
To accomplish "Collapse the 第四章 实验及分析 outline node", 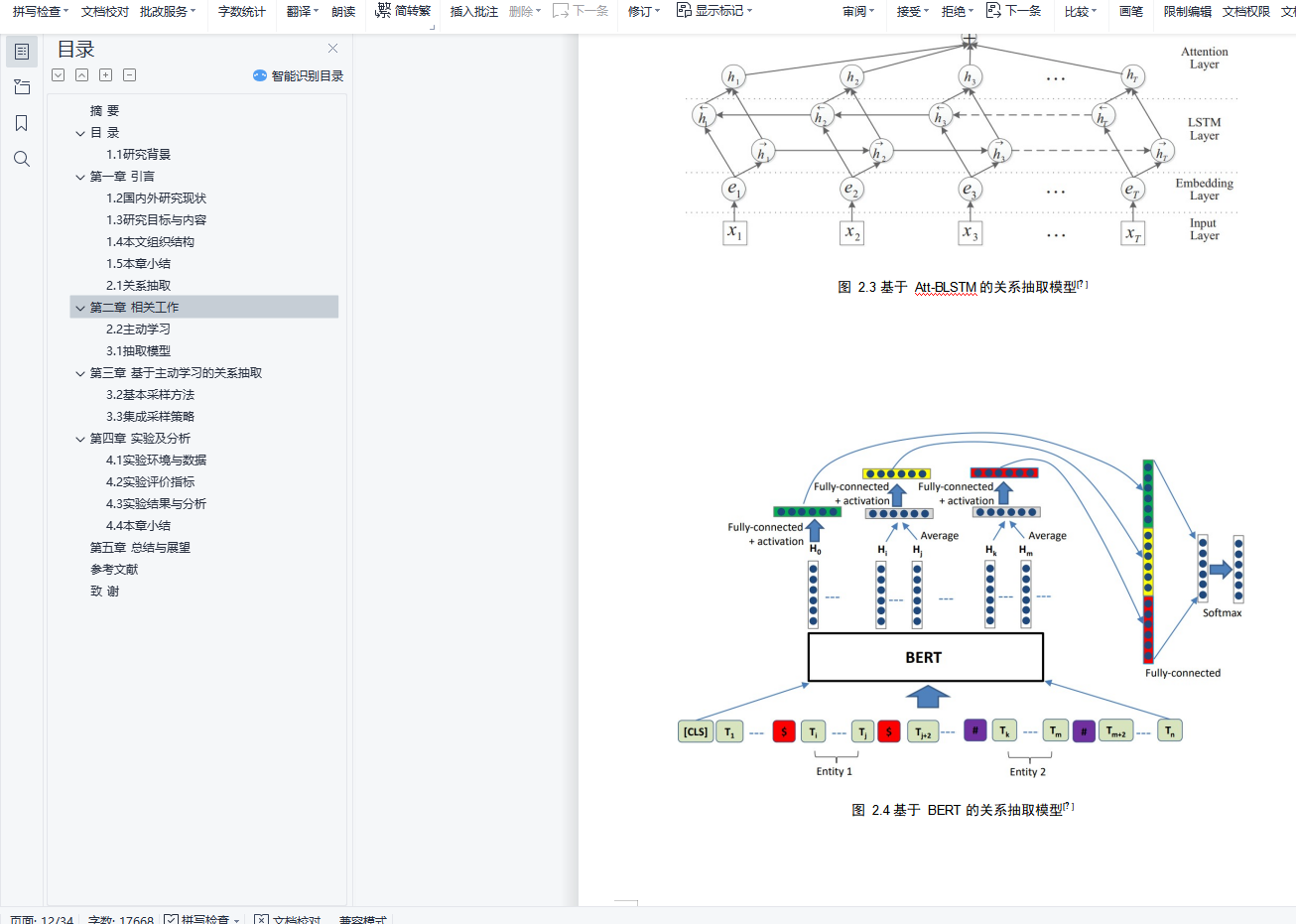I will 80,439.
